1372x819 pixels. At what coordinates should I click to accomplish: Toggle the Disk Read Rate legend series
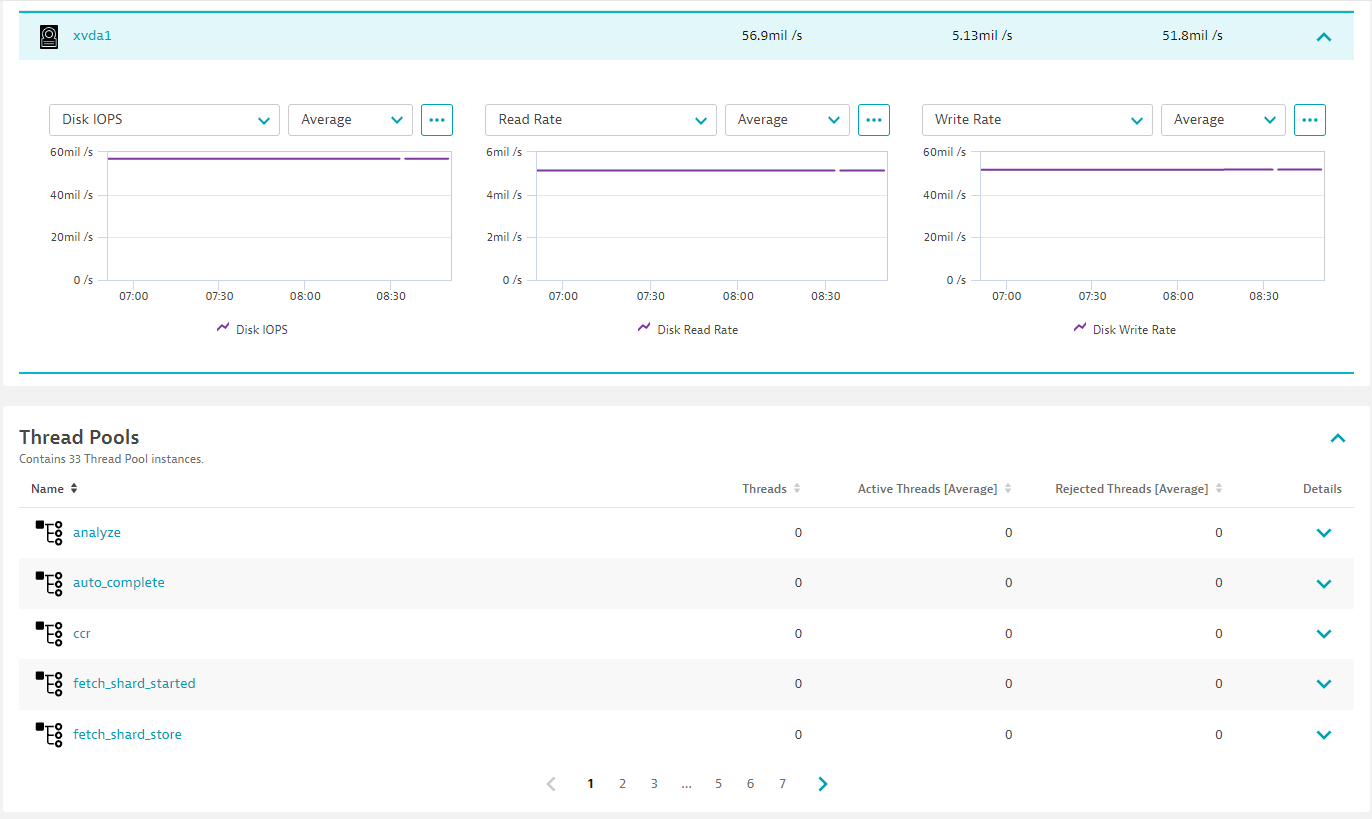tap(688, 329)
